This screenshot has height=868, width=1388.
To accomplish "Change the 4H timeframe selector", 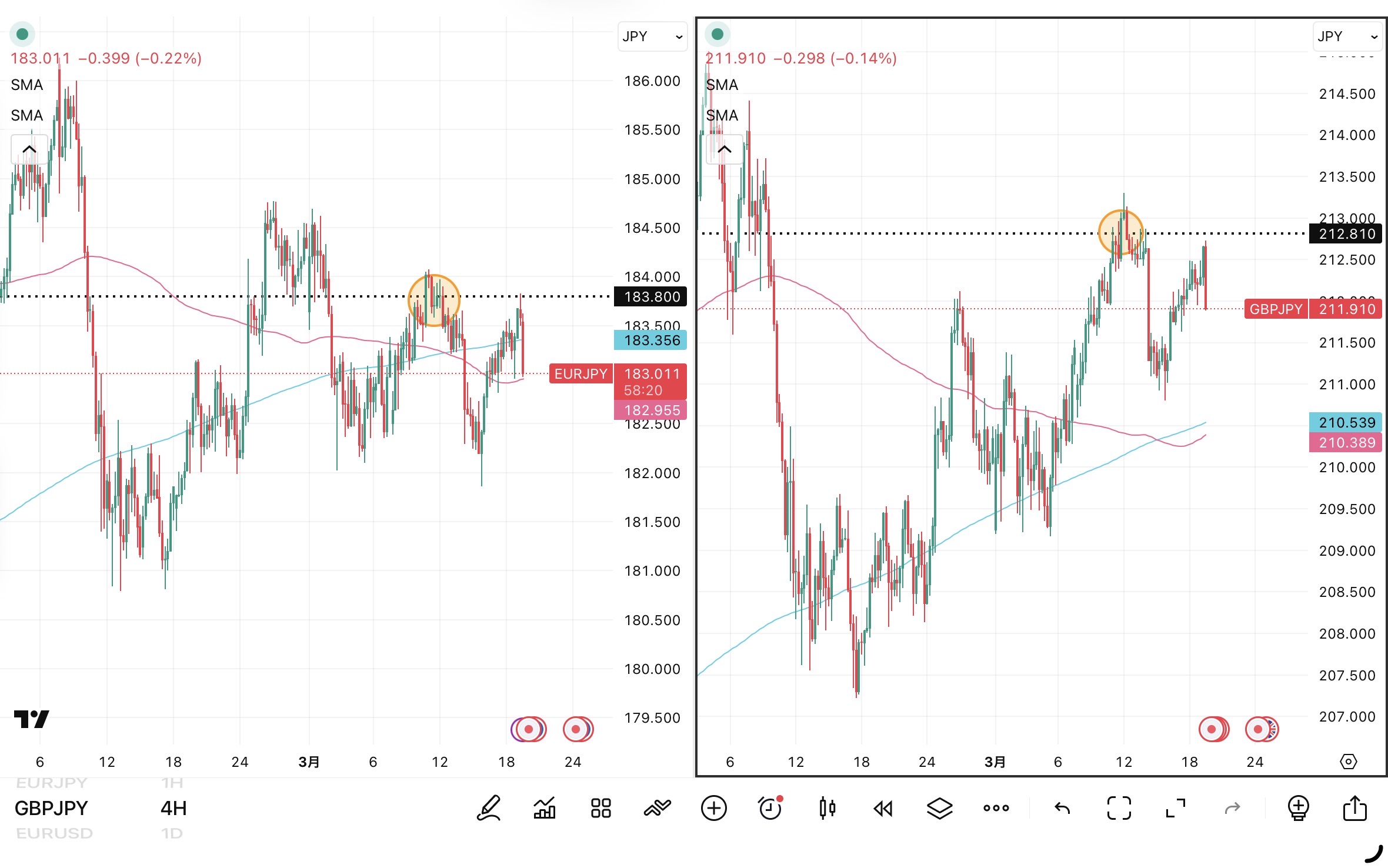I will click(173, 808).
